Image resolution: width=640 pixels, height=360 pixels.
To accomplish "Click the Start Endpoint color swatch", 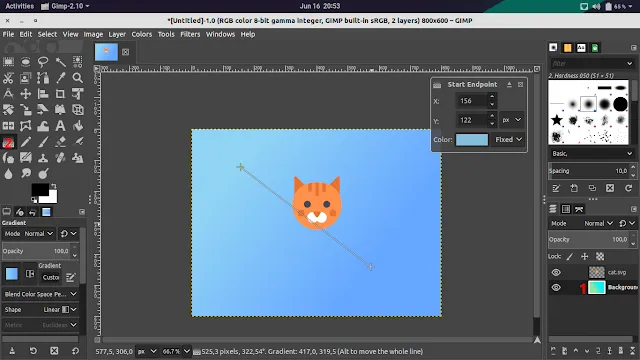I will (472, 140).
